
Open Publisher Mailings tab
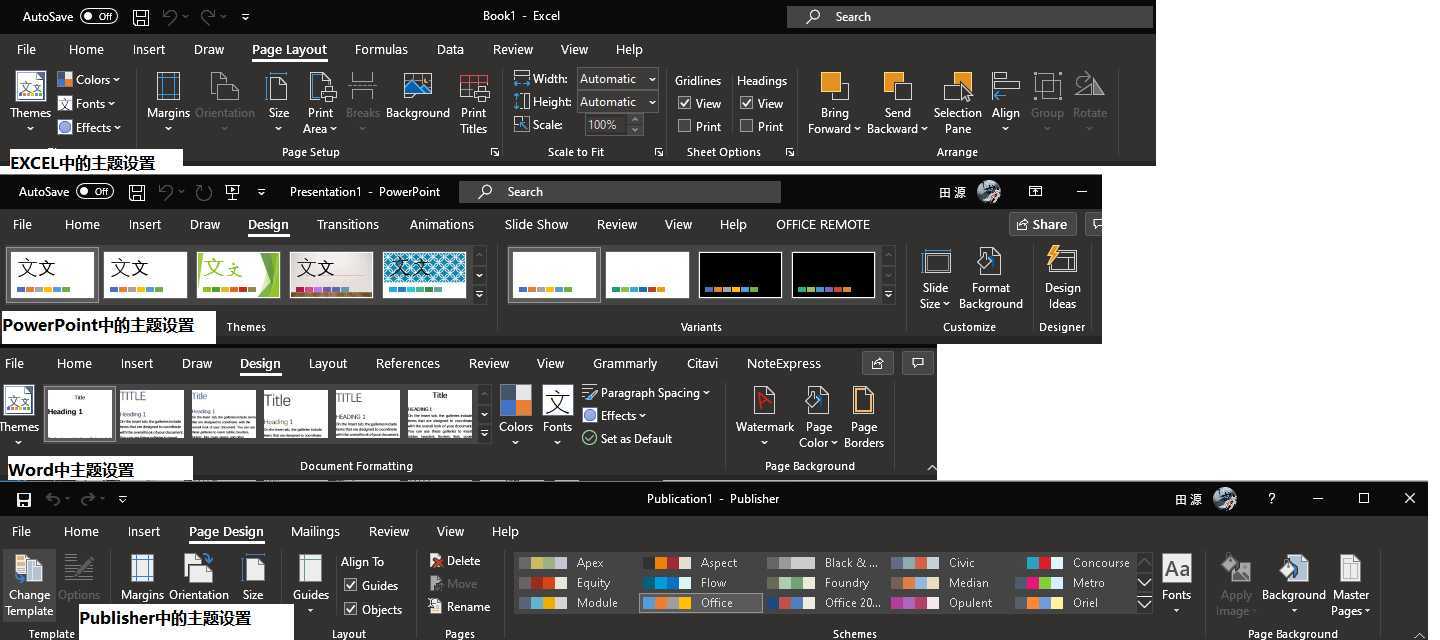tap(315, 531)
